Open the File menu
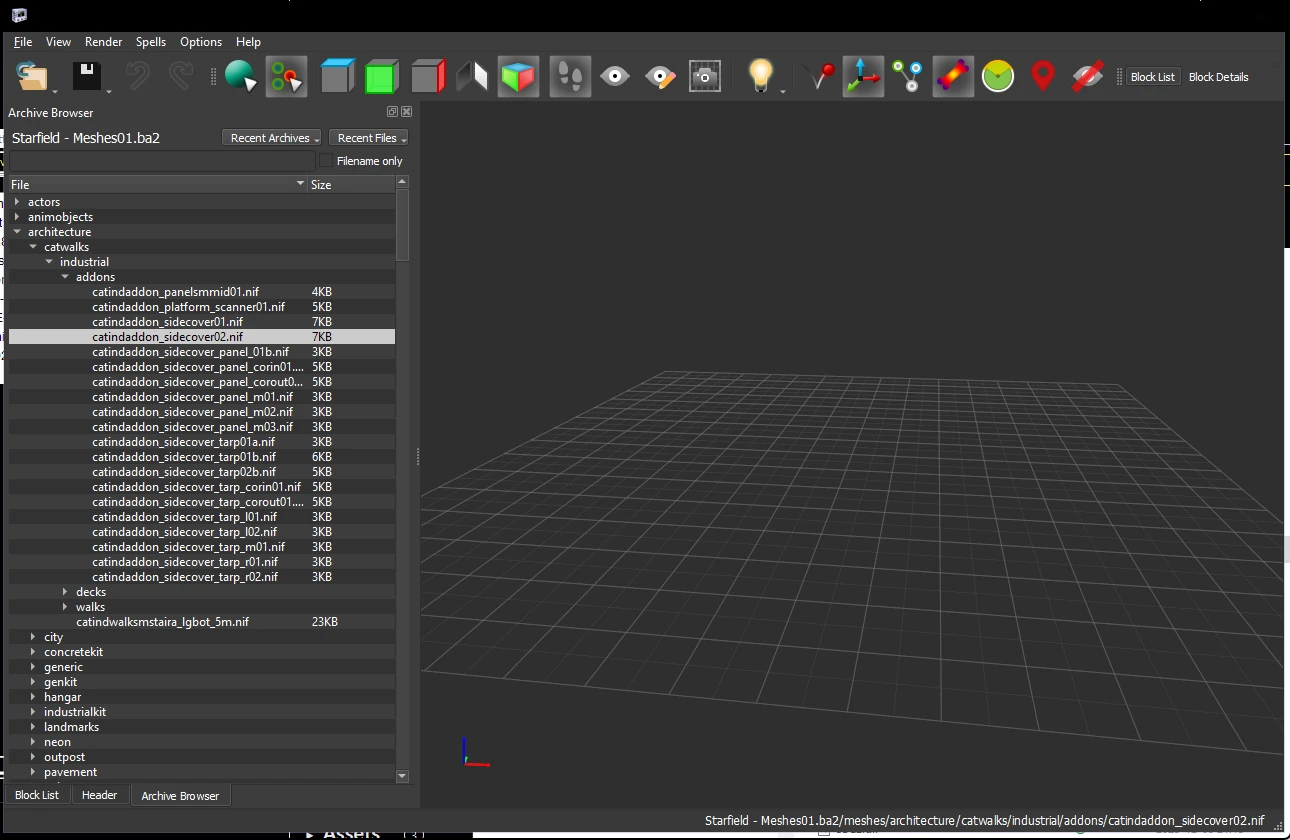 coord(23,42)
